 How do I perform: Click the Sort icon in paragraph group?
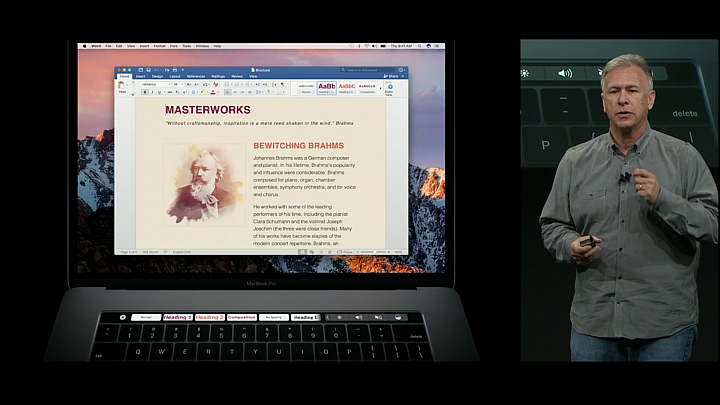click(x=274, y=84)
